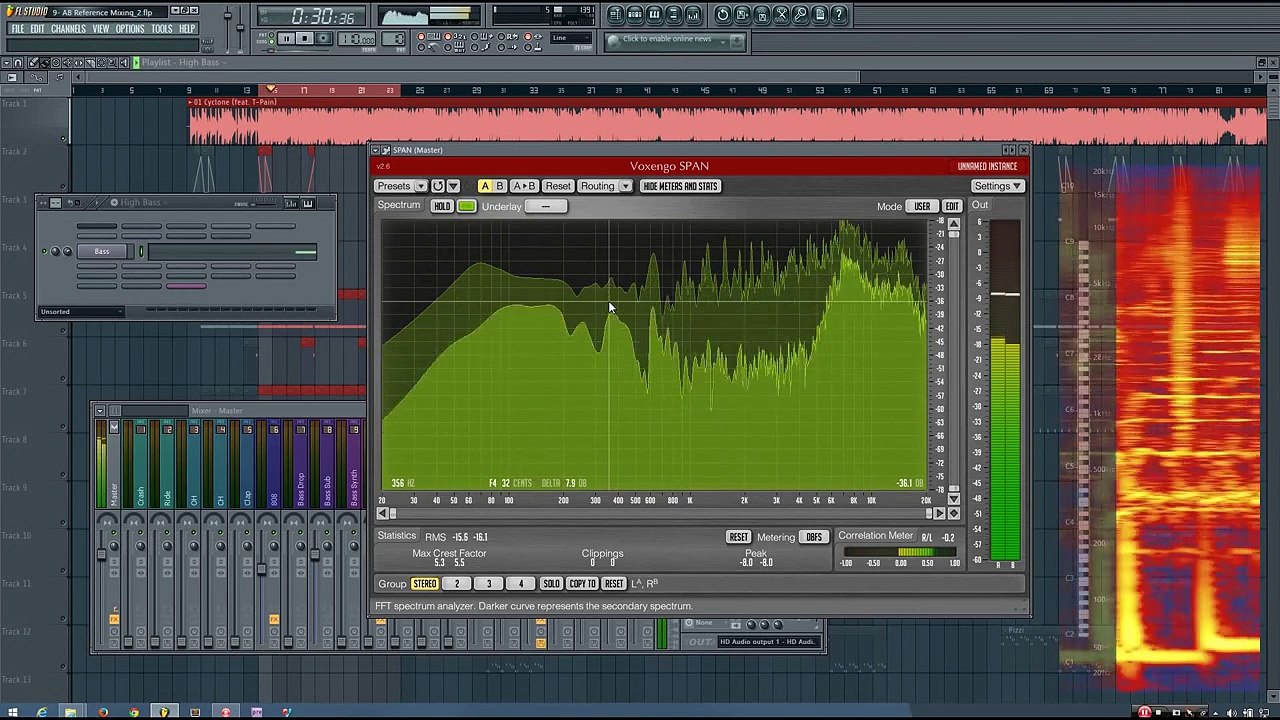Select group 3 in SPAN

[489, 584]
